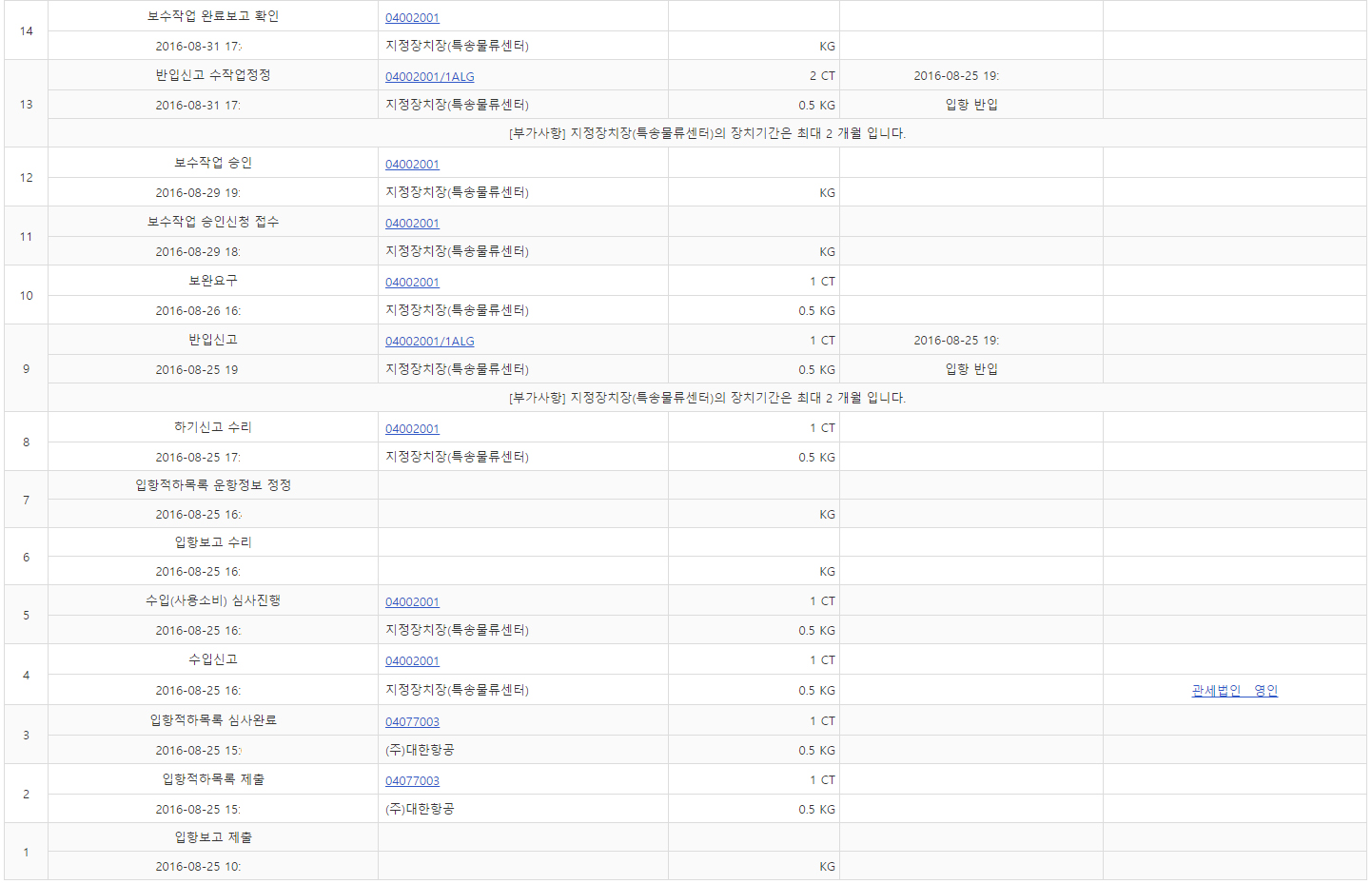Screen dimensions: 1372x884
Task: Open the 관세법인 영인 link
Action: 1234,691
